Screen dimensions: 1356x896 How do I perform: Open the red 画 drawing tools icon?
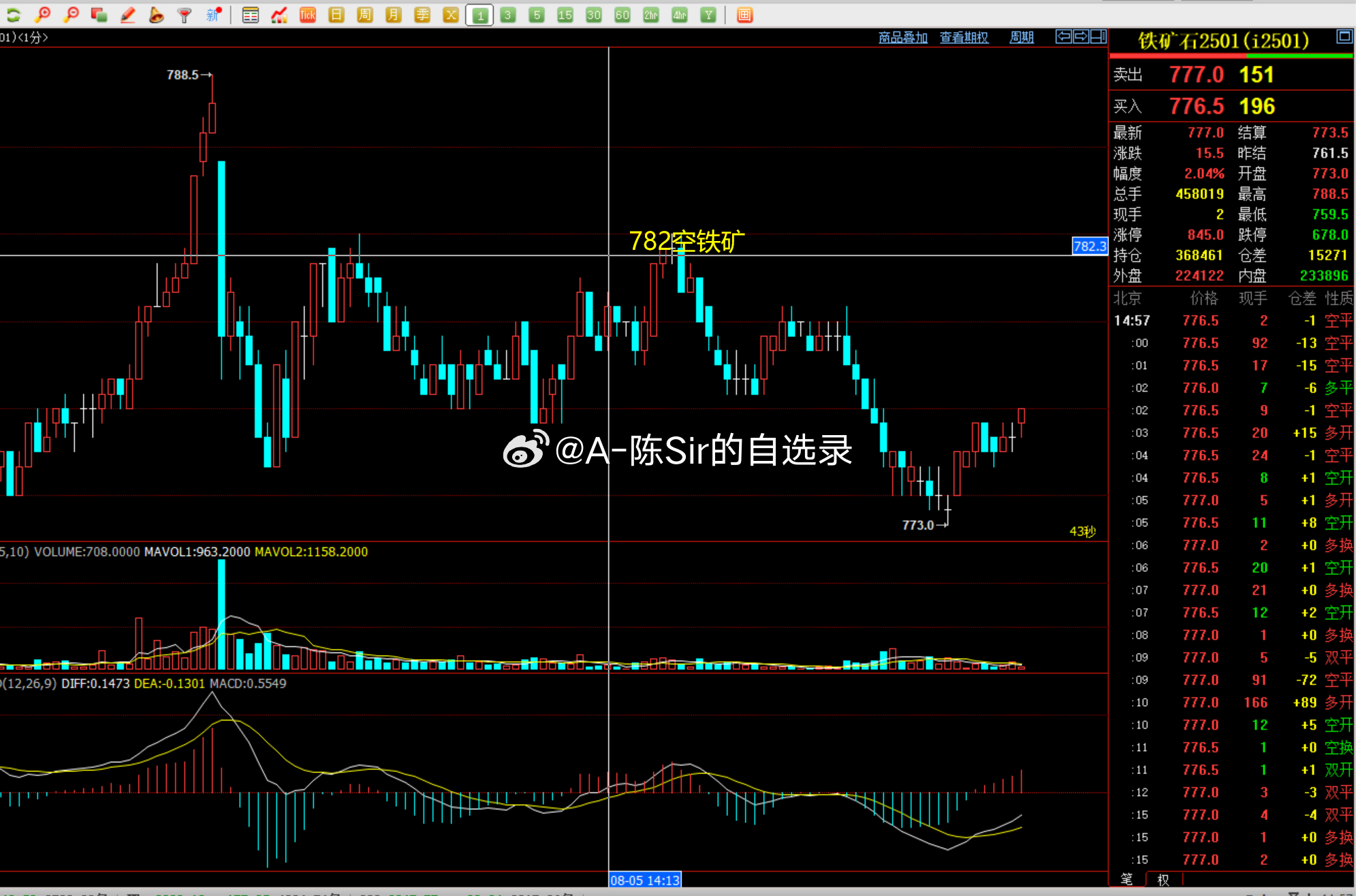tap(744, 15)
